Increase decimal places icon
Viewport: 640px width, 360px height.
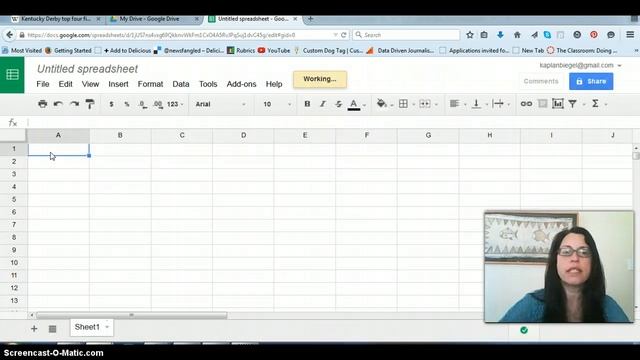158,104
